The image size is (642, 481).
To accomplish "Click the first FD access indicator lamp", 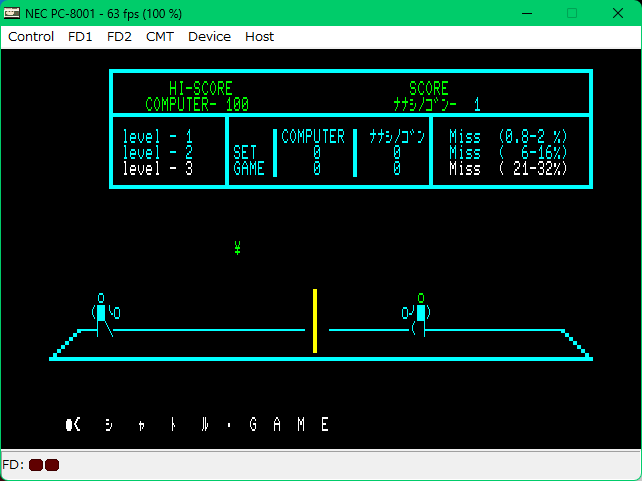I will tap(36, 465).
